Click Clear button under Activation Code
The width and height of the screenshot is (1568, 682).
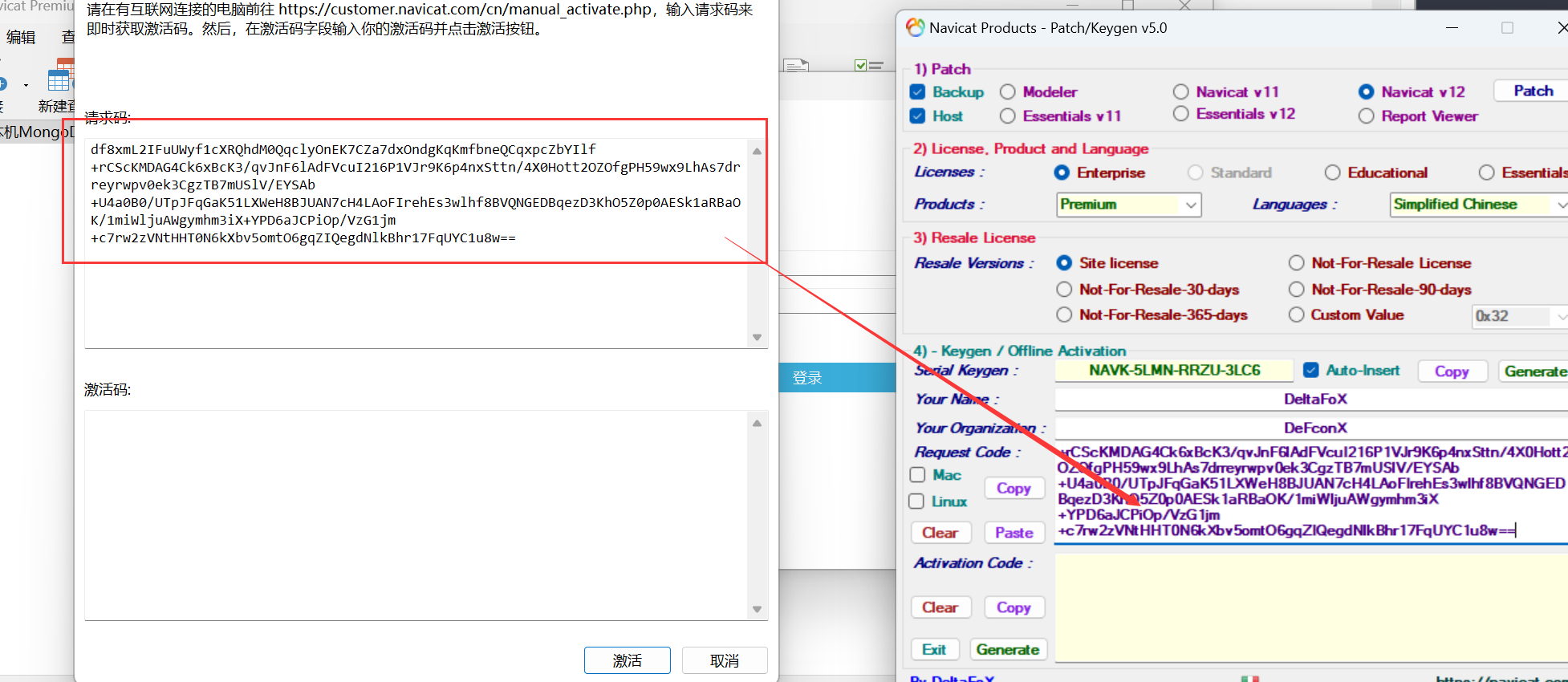click(x=940, y=607)
